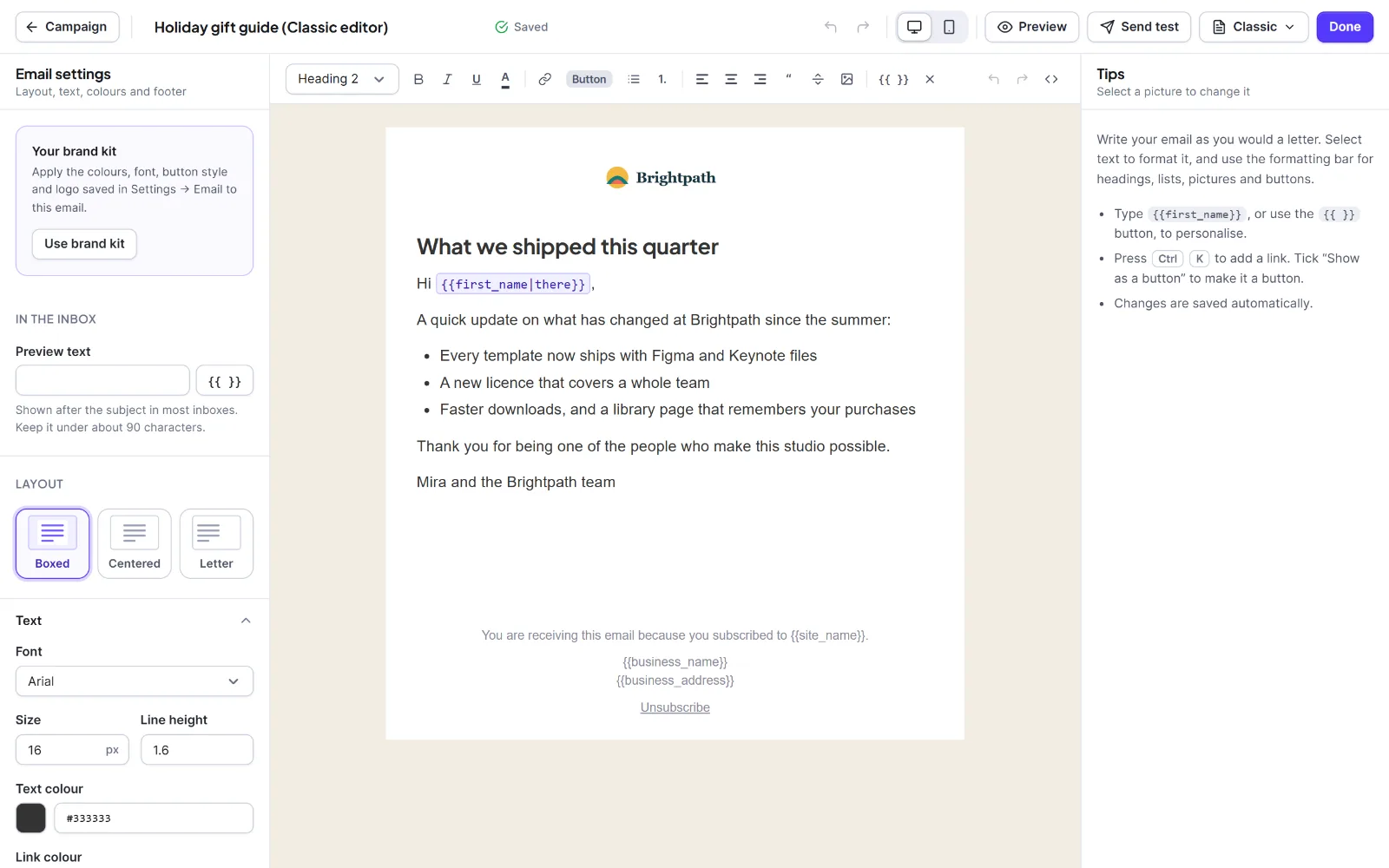Open the Heading 2 style dropdown
This screenshot has width=1389, height=868.
point(342,79)
